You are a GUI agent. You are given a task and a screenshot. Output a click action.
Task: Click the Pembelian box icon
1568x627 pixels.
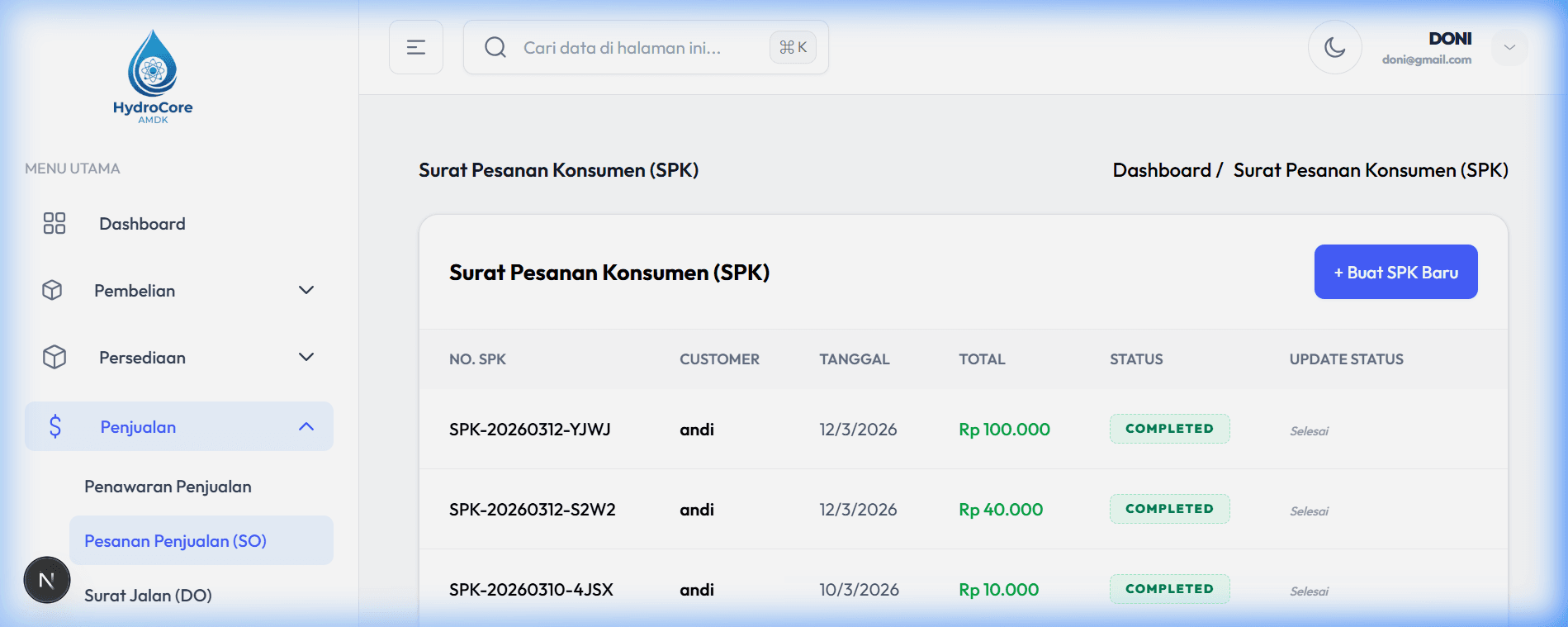click(x=52, y=290)
